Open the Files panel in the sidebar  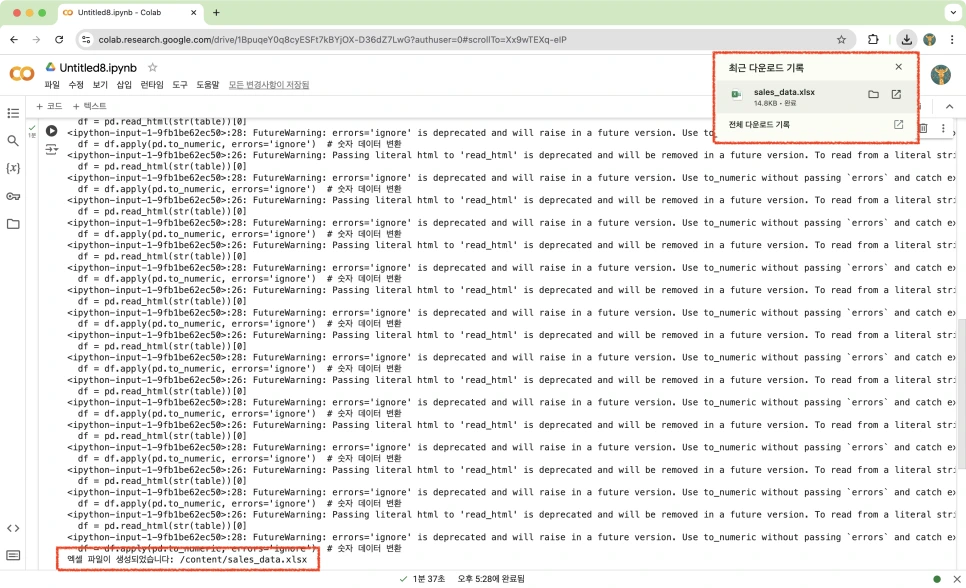click(x=13, y=223)
